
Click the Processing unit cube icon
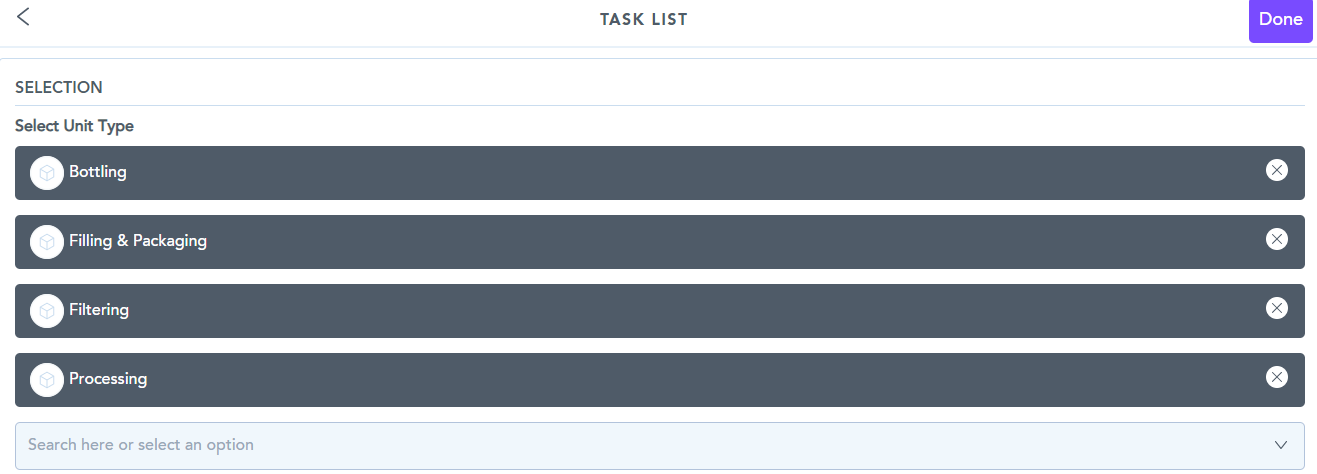47,380
